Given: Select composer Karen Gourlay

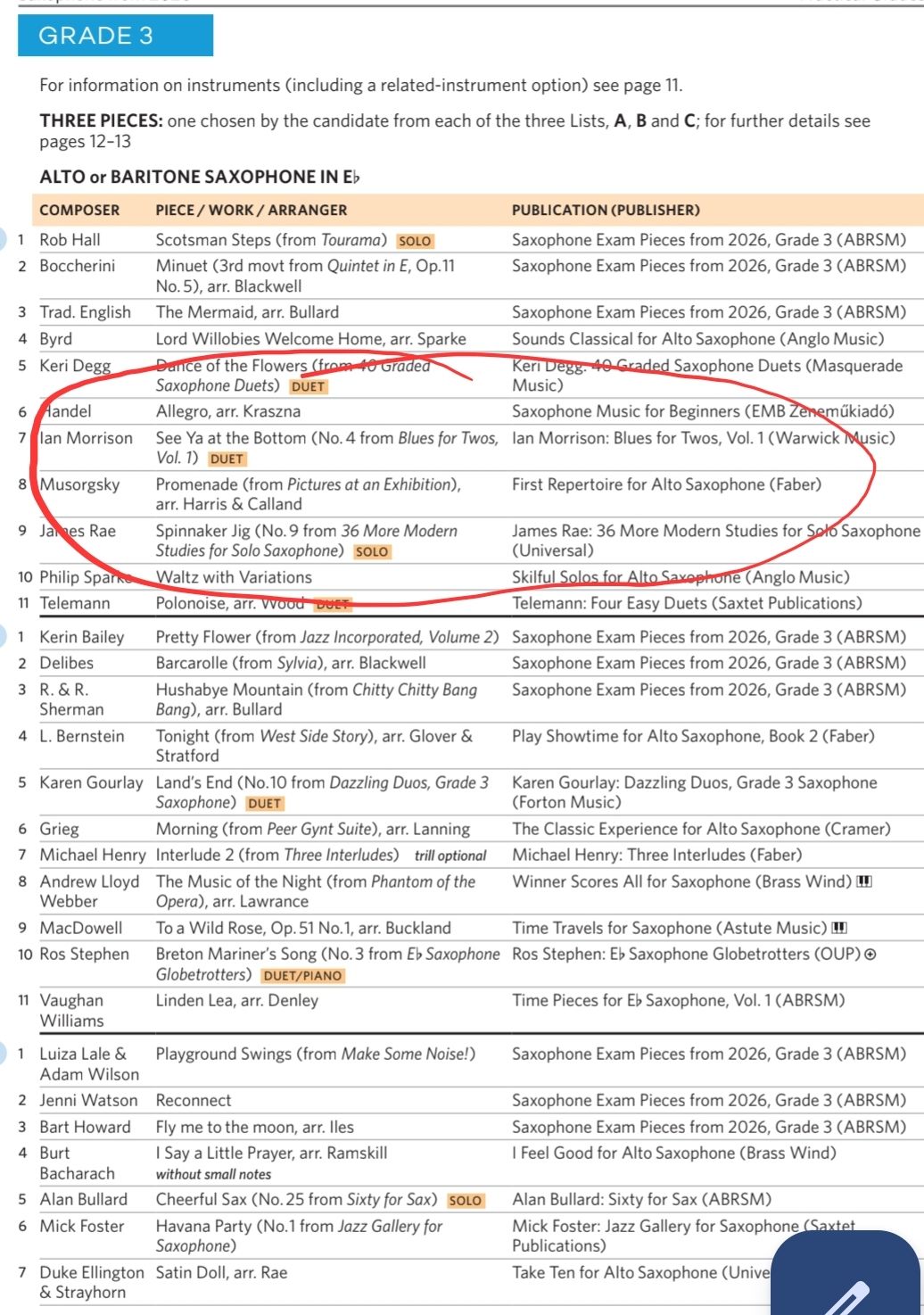Looking at the screenshot, I should [x=92, y=782].
